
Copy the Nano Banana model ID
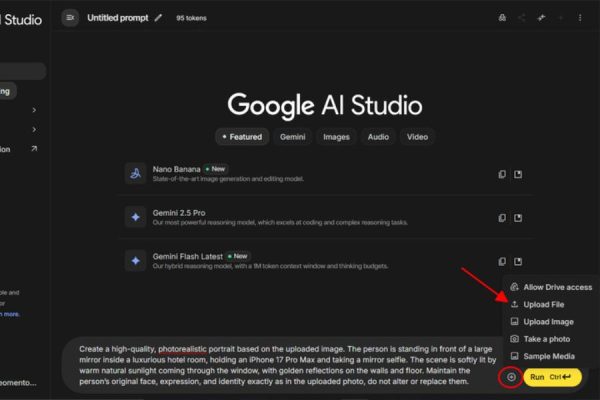point(502,174)
